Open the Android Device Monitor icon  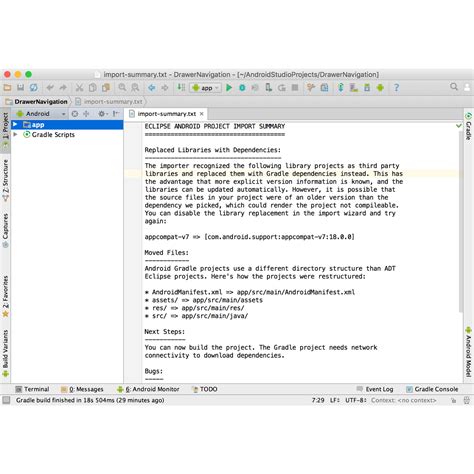point(380,88)
